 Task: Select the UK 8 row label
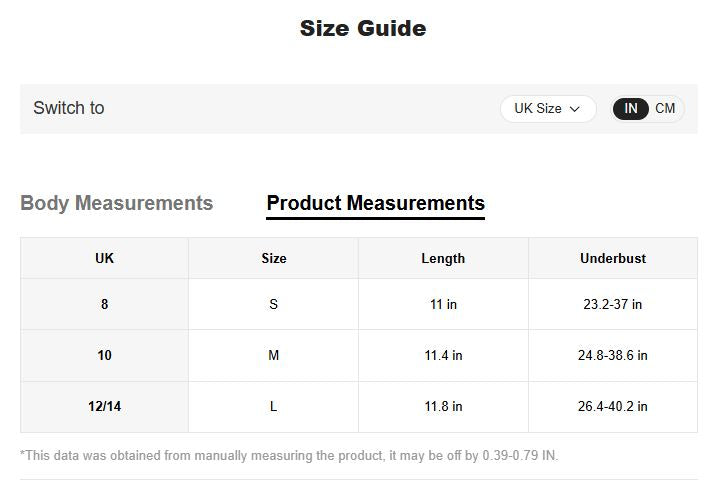[x=104, y=304]
